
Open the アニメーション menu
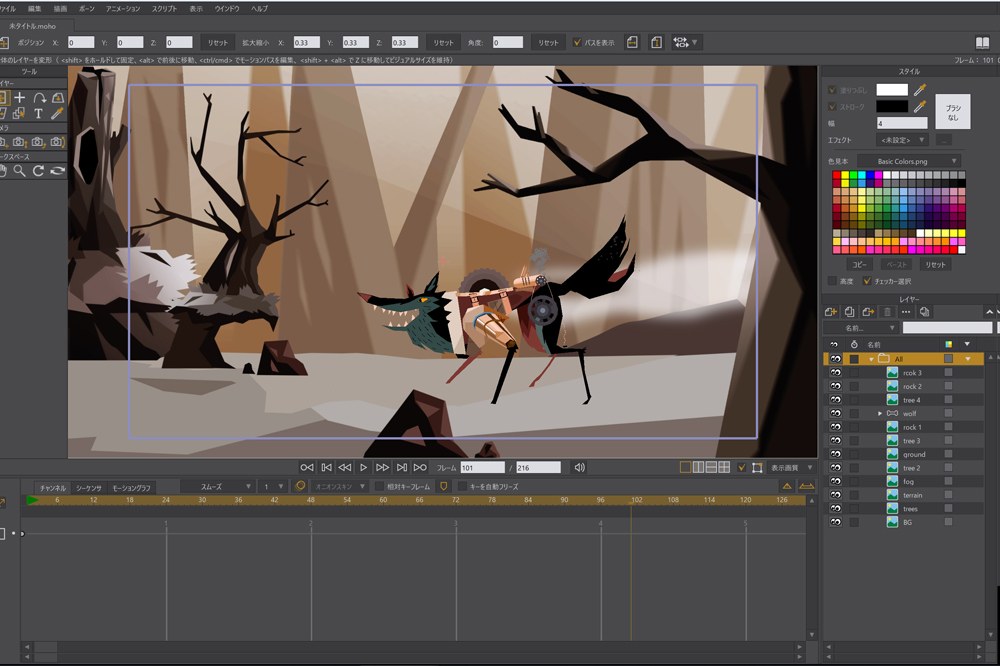click(x=123, y=8)
